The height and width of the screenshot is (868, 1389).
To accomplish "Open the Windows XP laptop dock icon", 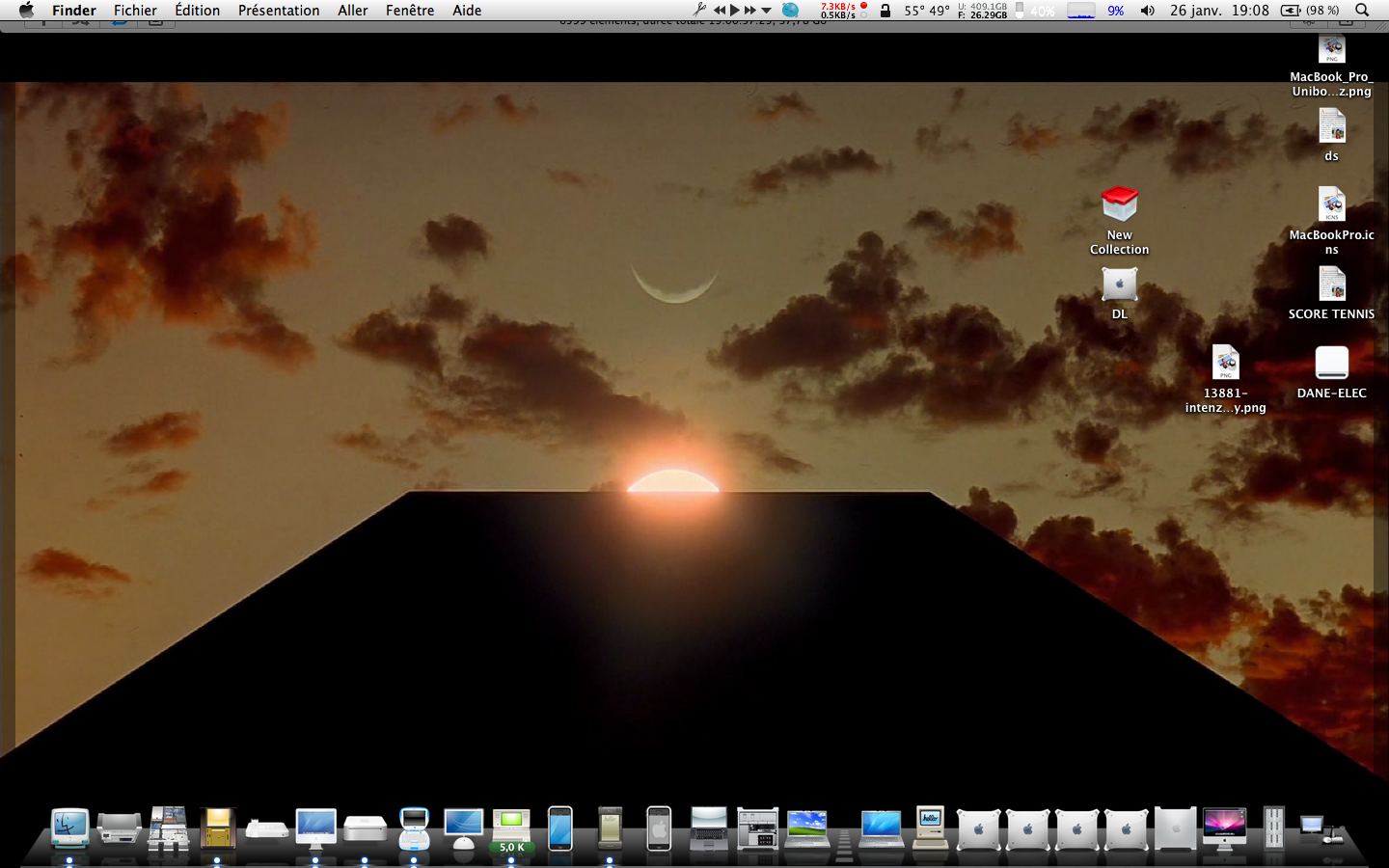I will coord(807,827).
